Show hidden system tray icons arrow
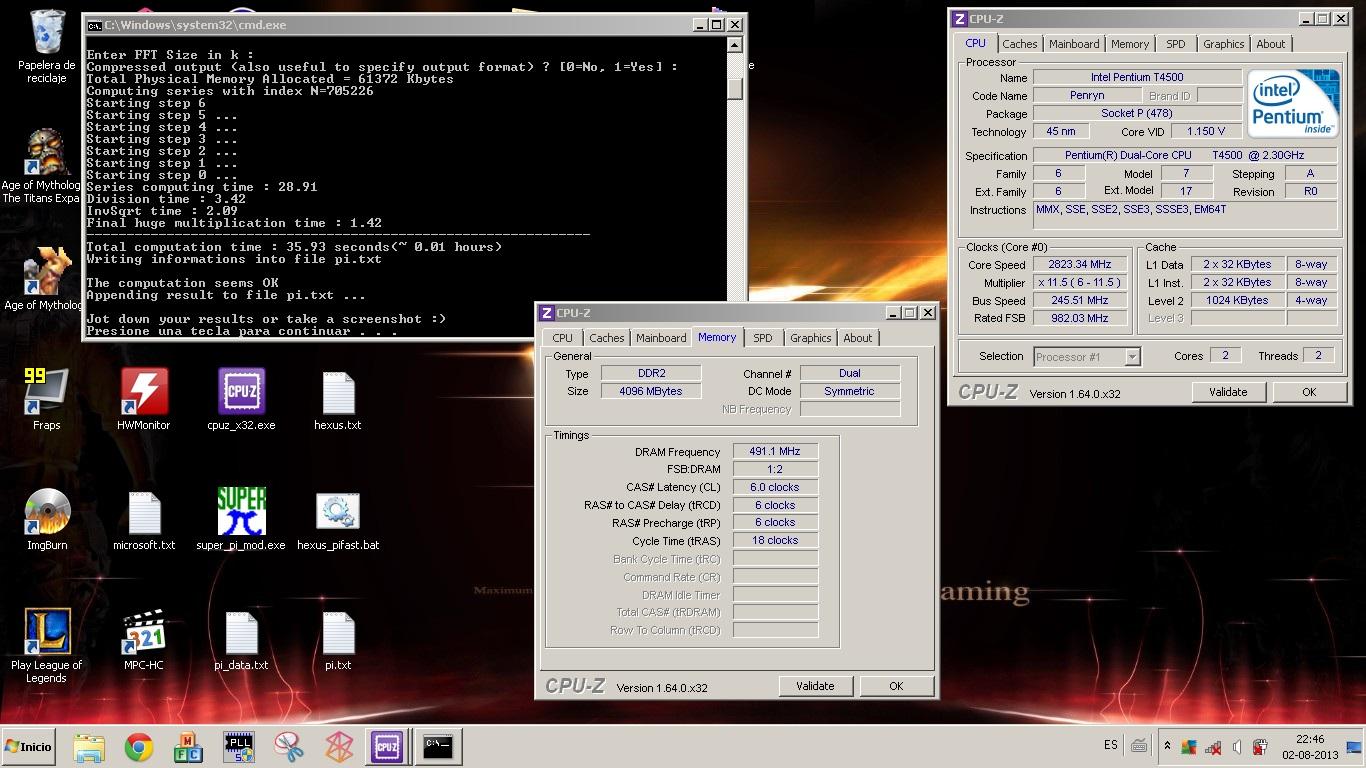The height and width of the screenshot is (768, 1366). [1167, 746]
